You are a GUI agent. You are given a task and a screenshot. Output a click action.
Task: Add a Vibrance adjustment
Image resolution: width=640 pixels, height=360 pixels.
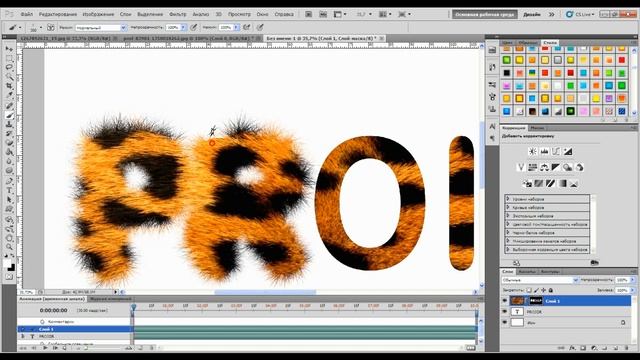[x=521, y=167]
